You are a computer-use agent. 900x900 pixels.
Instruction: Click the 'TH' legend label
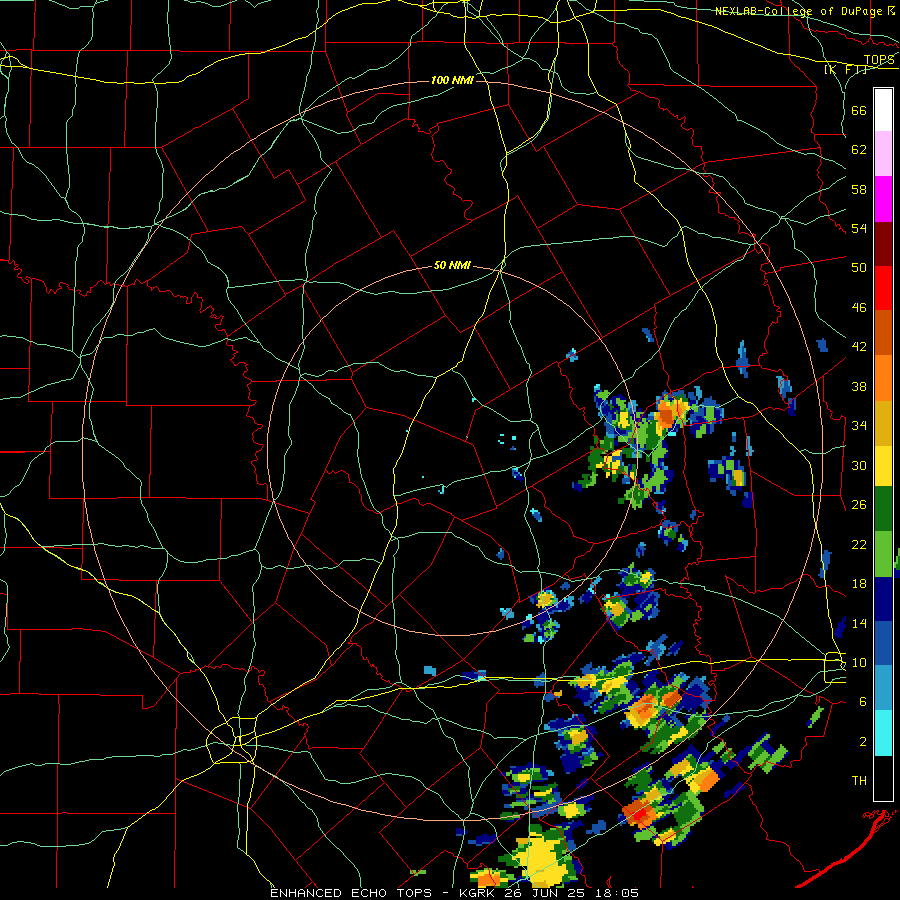(x=859, y=780)
